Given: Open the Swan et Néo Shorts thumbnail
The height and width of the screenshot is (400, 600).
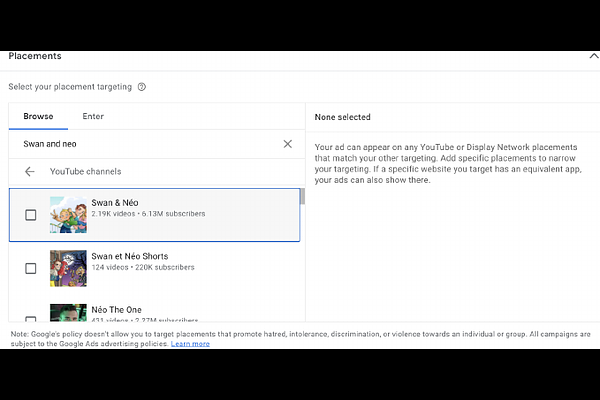Looking at the screenshot, I should [x=68, y=268].
